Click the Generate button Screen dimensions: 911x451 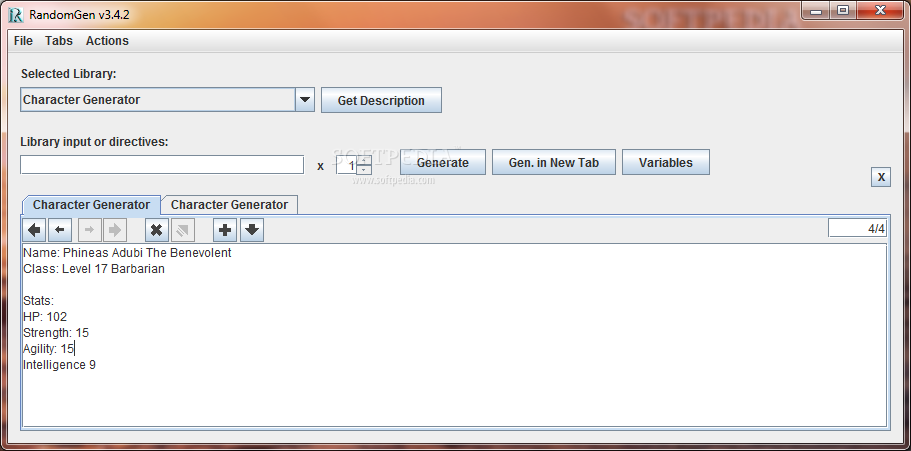pos(443,163)
